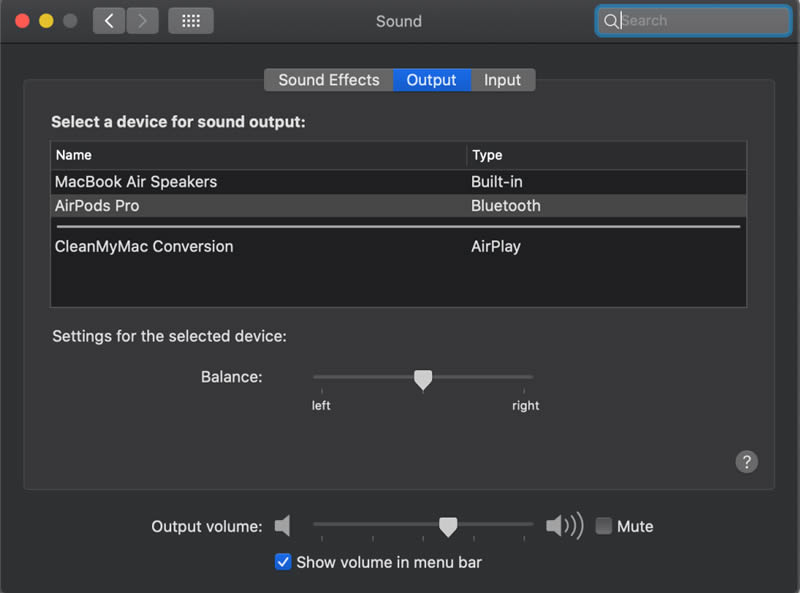Image resolution: width=800 pixels, height=593 pixels.
Task: Click the loud volume speaker icon
Action: [564, 525]
